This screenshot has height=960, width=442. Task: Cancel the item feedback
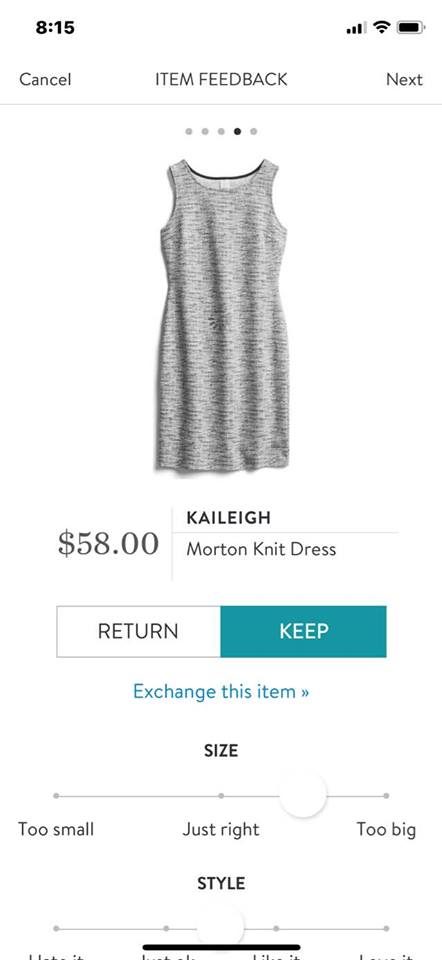(x=45, y=80)
